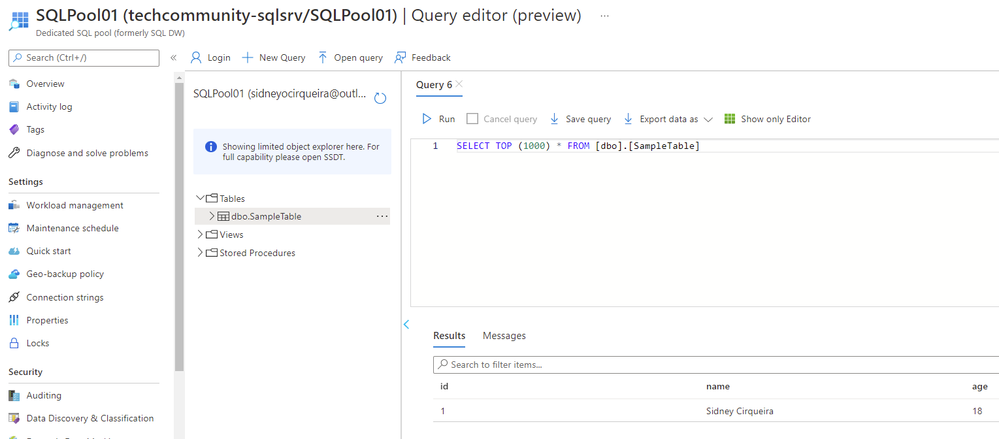Image resolution: width=999 pixels, height=439 pixels.
Task: Open Properties in the sidebar
Action: click(47, 320)
